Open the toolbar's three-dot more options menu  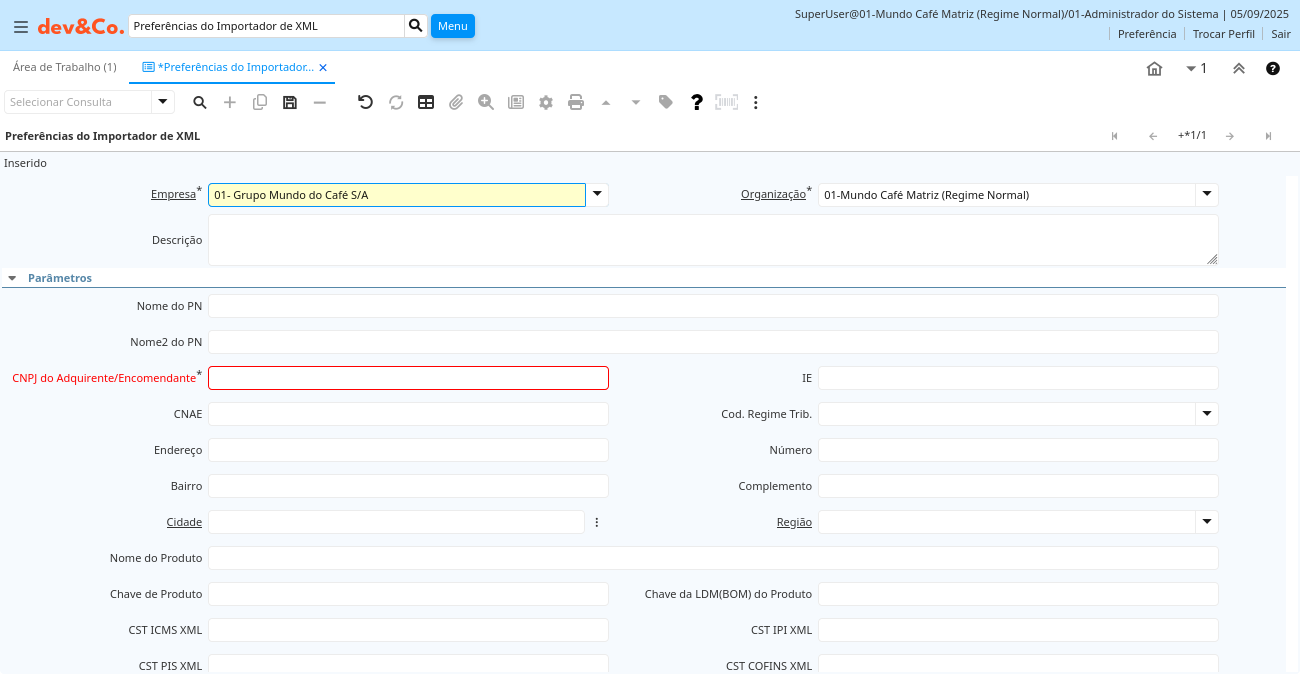click(x=756, y=102)
